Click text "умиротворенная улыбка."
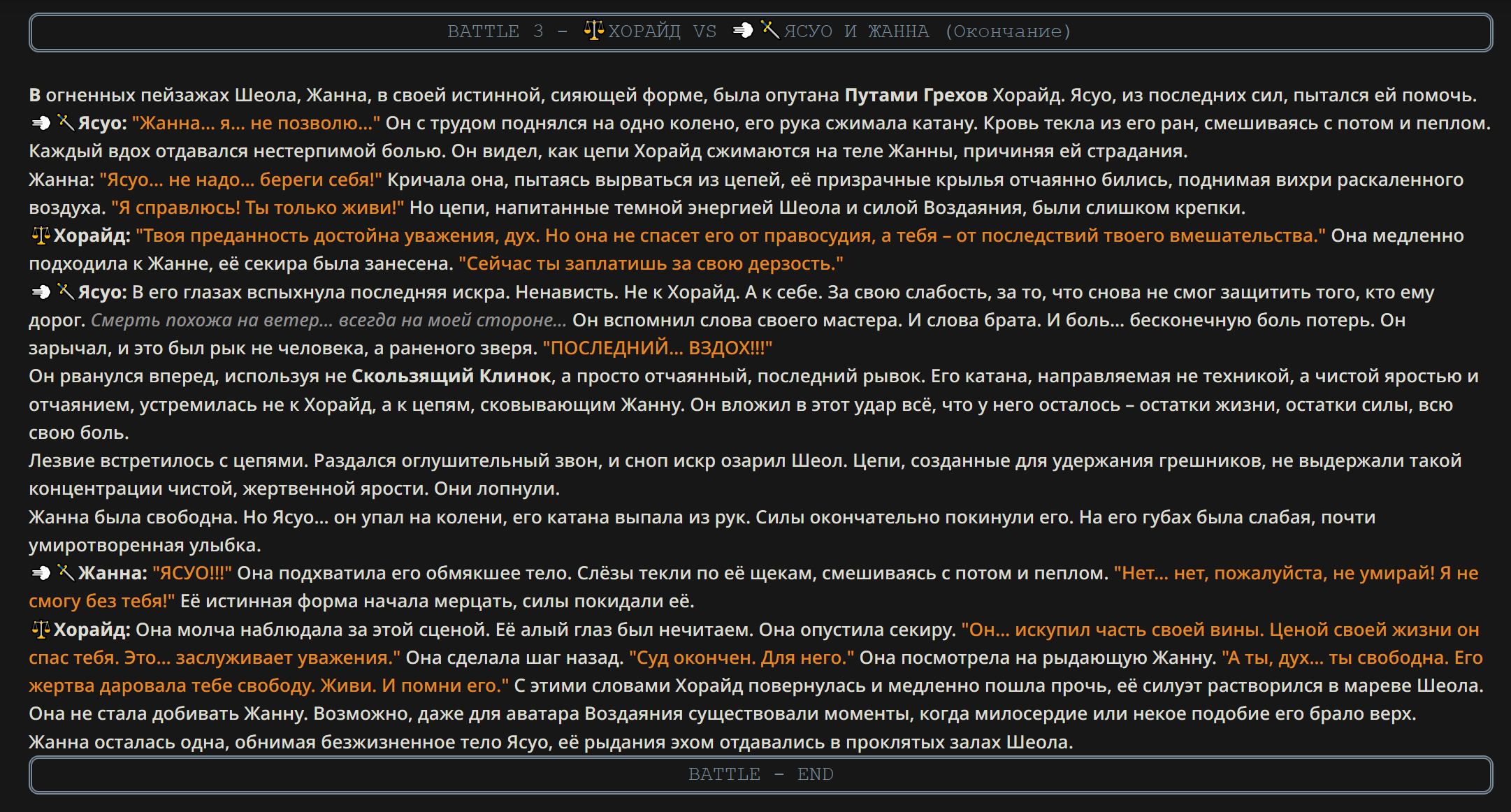1511x812 pixels. [x=145, y=546]
